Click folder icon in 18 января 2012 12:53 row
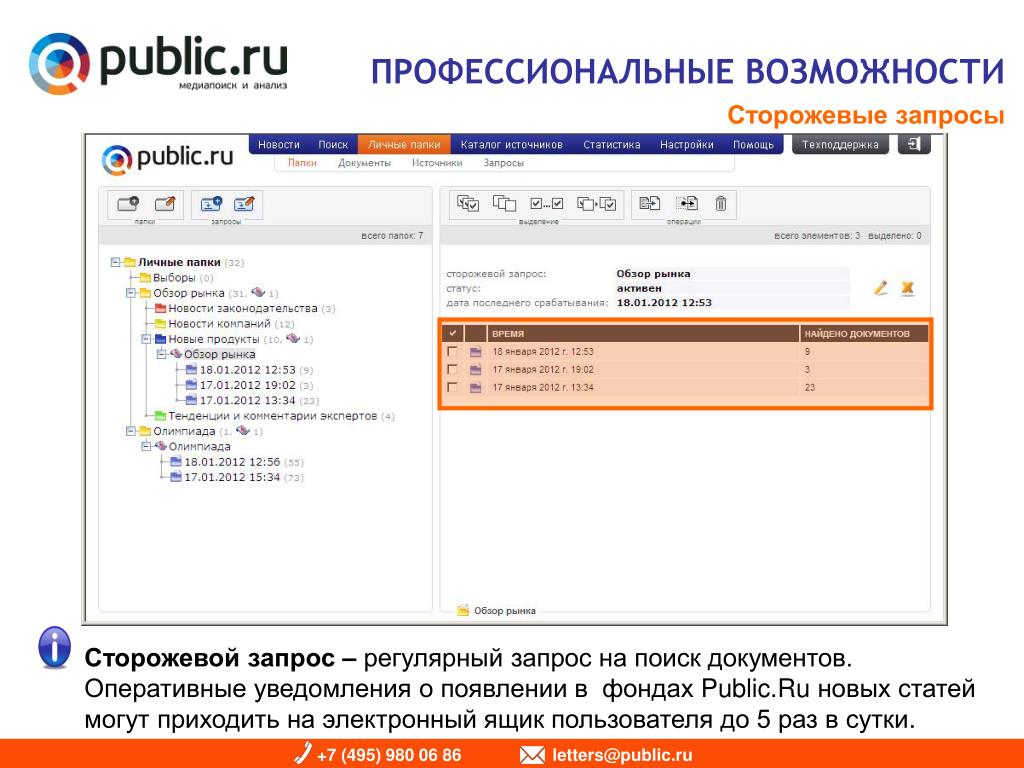Screen dimensions: 1024x768 coord(475,352)
